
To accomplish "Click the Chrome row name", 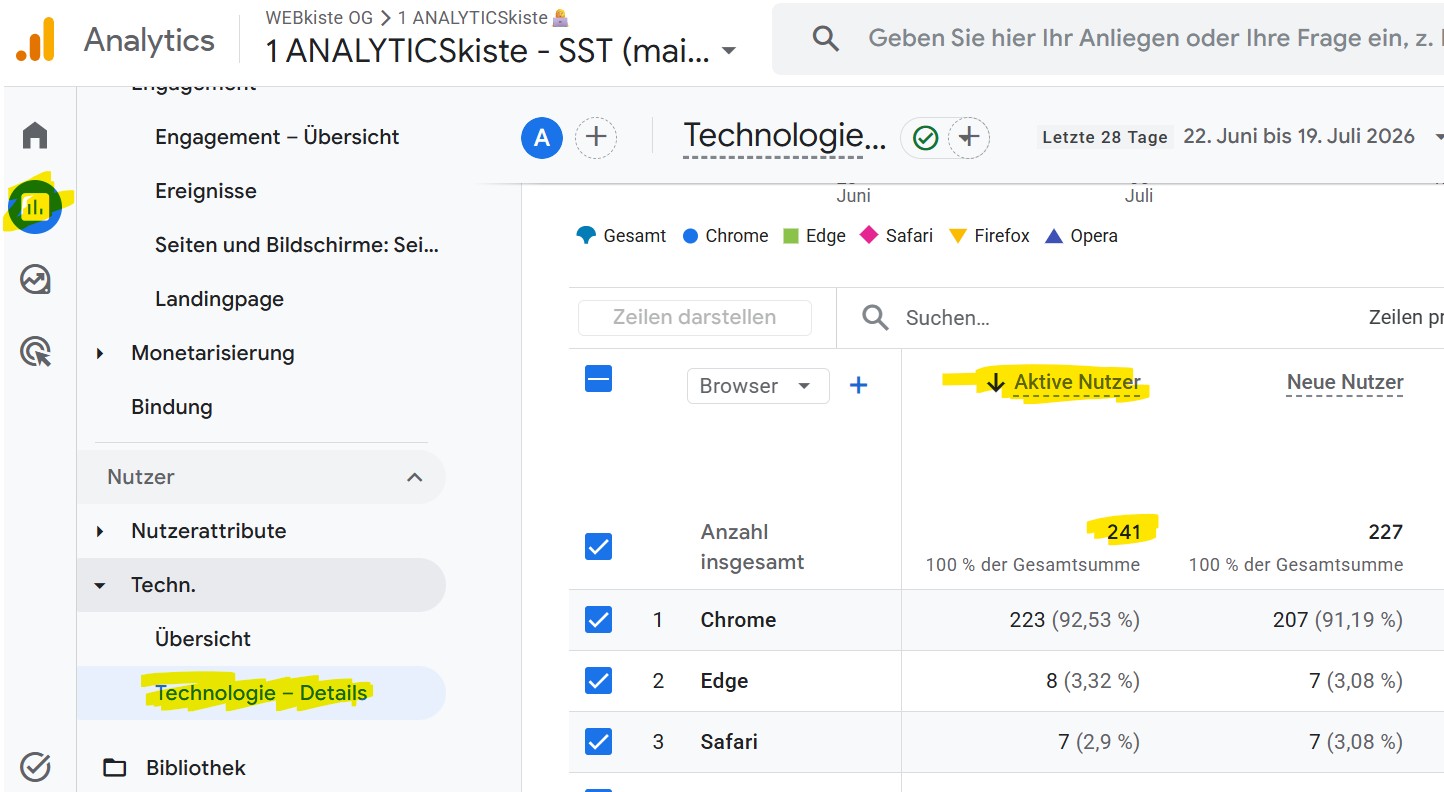I will pyautogui.click(x=738, y=620).
